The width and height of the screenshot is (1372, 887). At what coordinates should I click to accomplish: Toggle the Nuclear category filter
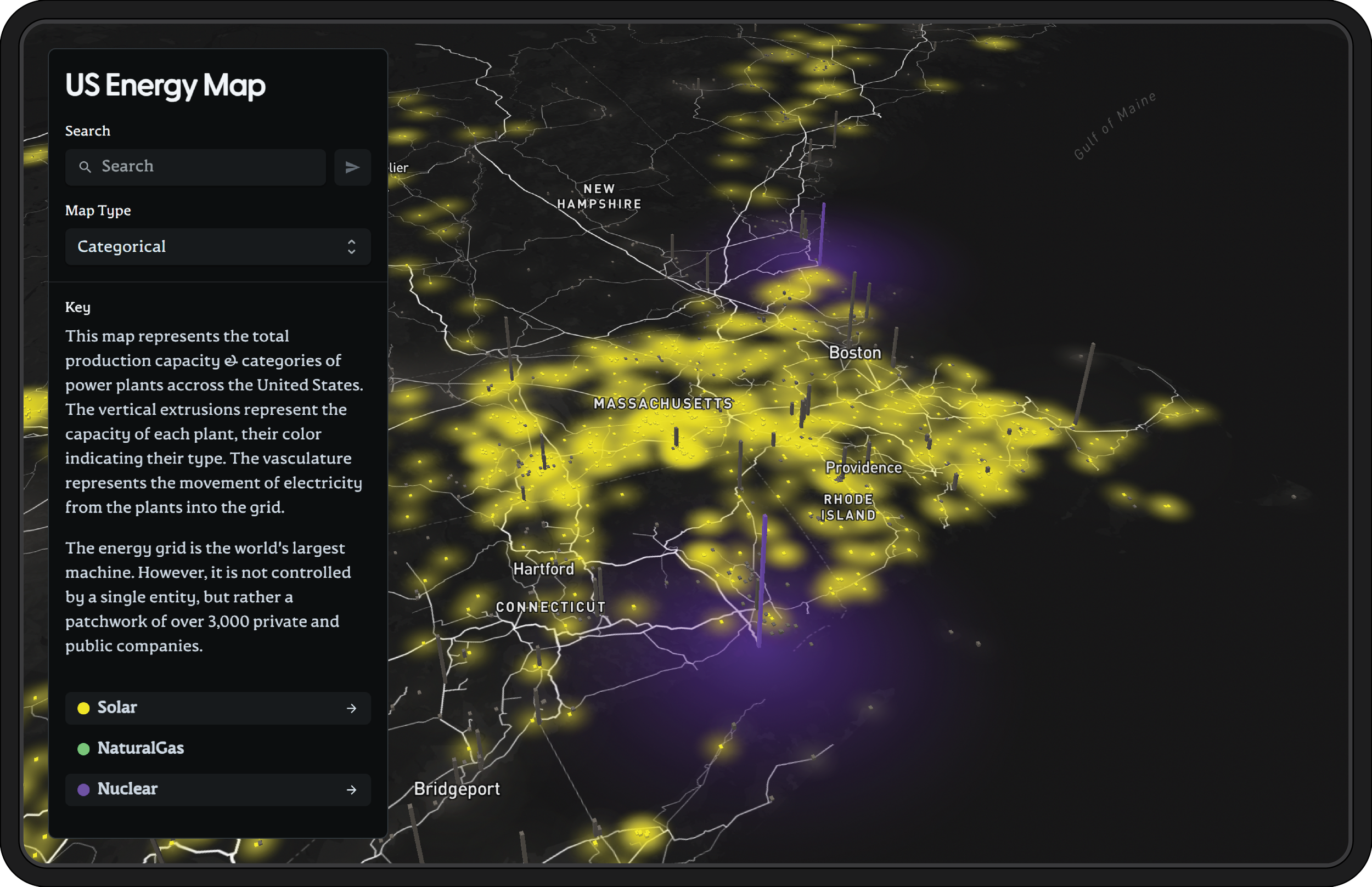217,789
